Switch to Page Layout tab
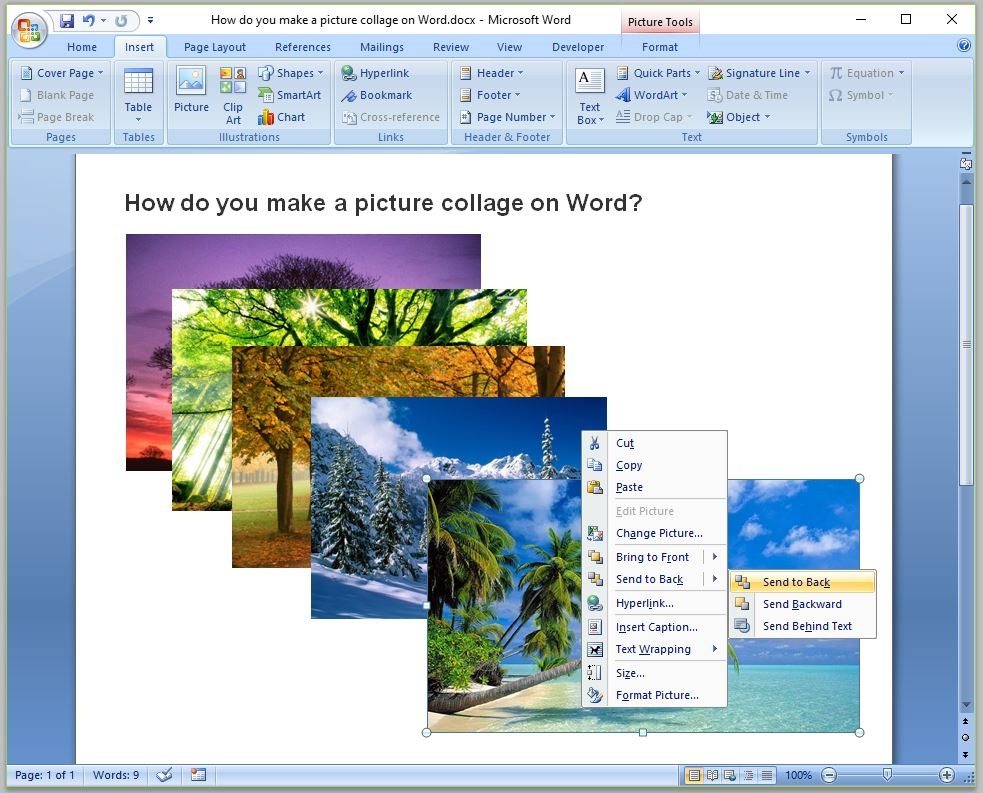The image size is (983, 793). tap(214, 47)
